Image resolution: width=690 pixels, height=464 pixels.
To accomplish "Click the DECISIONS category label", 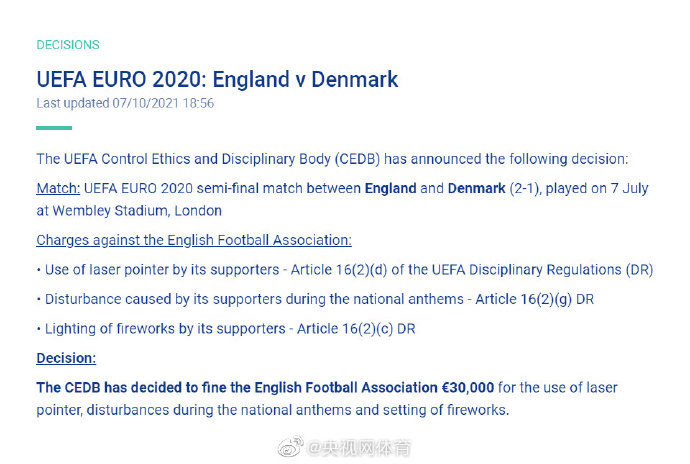I will 68,45.
